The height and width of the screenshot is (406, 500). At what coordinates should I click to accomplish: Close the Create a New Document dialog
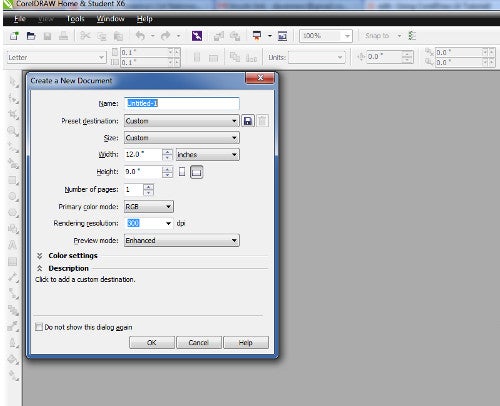(260, 78)
